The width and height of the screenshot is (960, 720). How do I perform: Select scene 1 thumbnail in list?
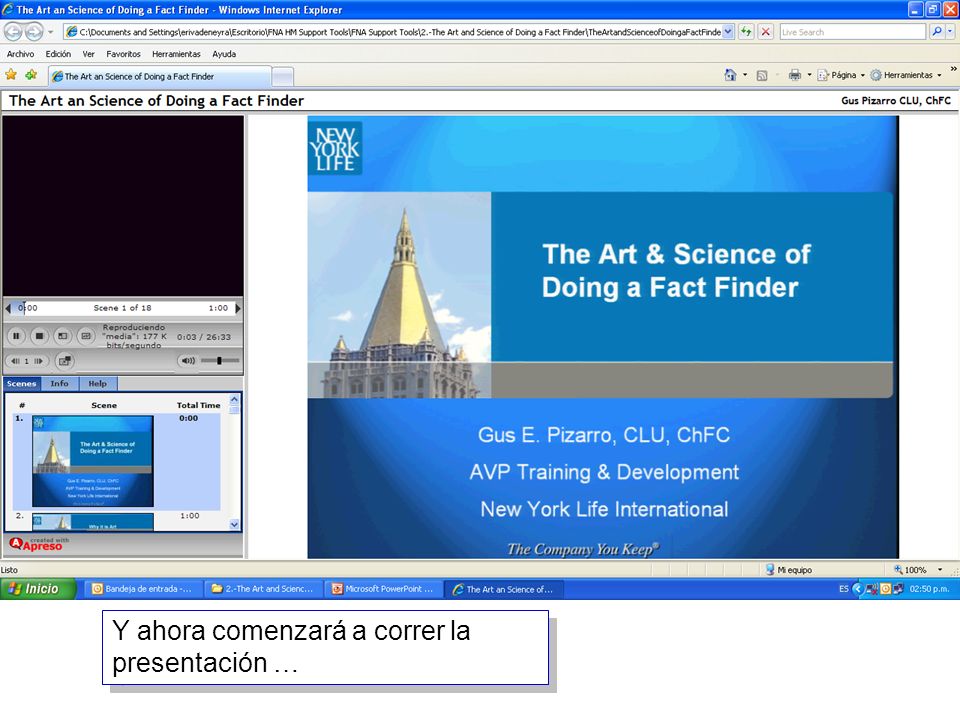pos(93,461)
